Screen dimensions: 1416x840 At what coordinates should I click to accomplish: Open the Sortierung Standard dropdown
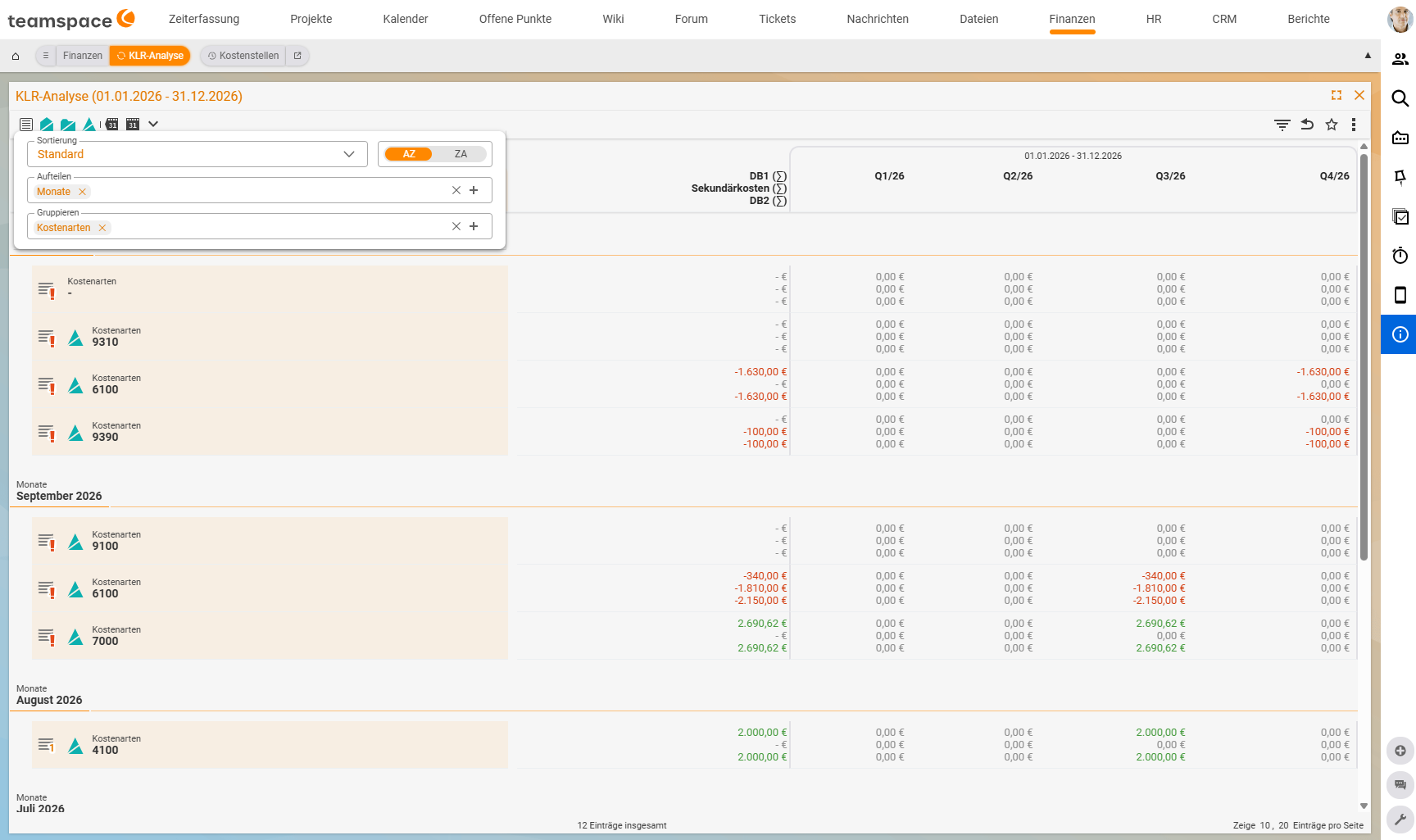[197, 154]
